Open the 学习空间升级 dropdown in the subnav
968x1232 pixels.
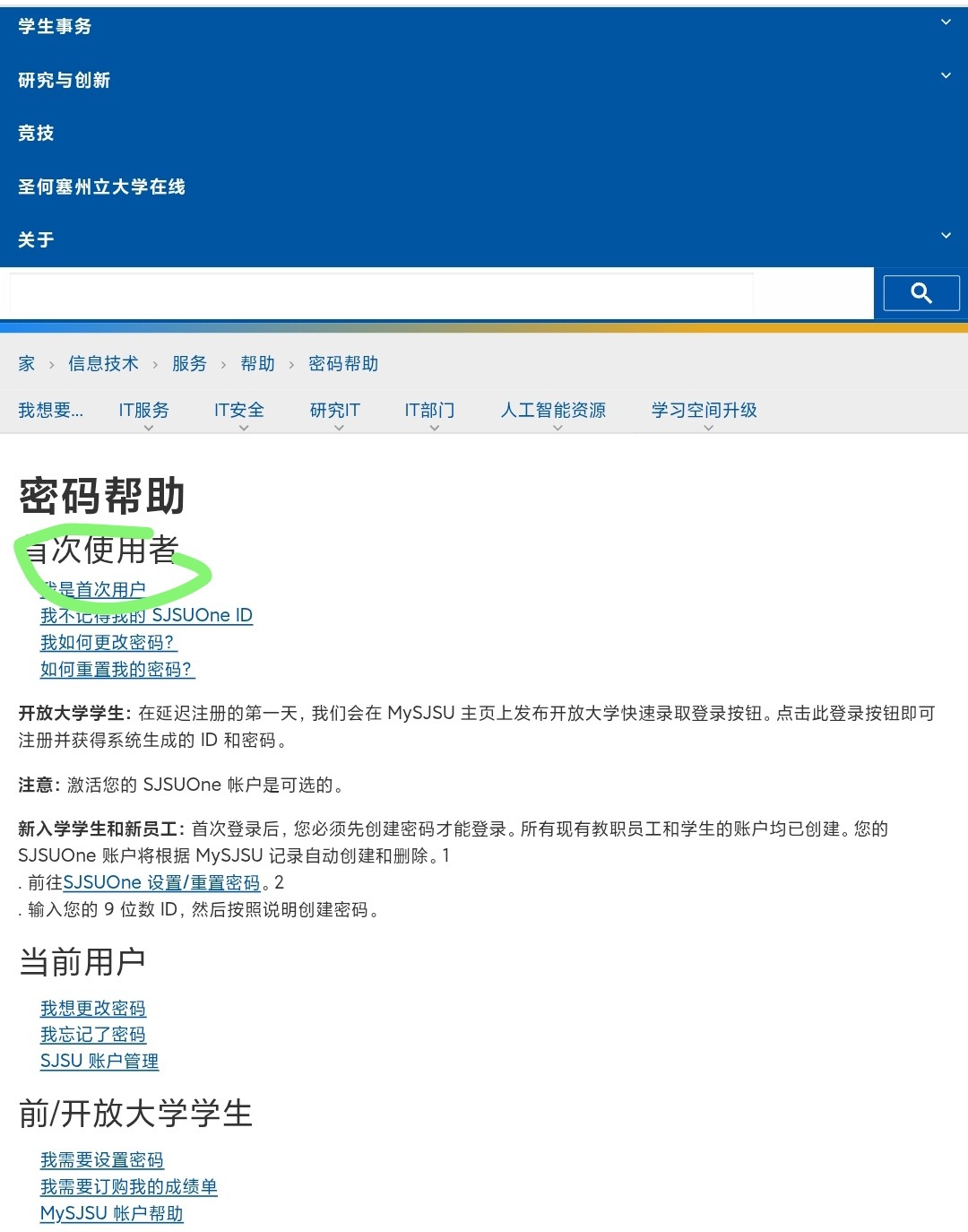704,412
